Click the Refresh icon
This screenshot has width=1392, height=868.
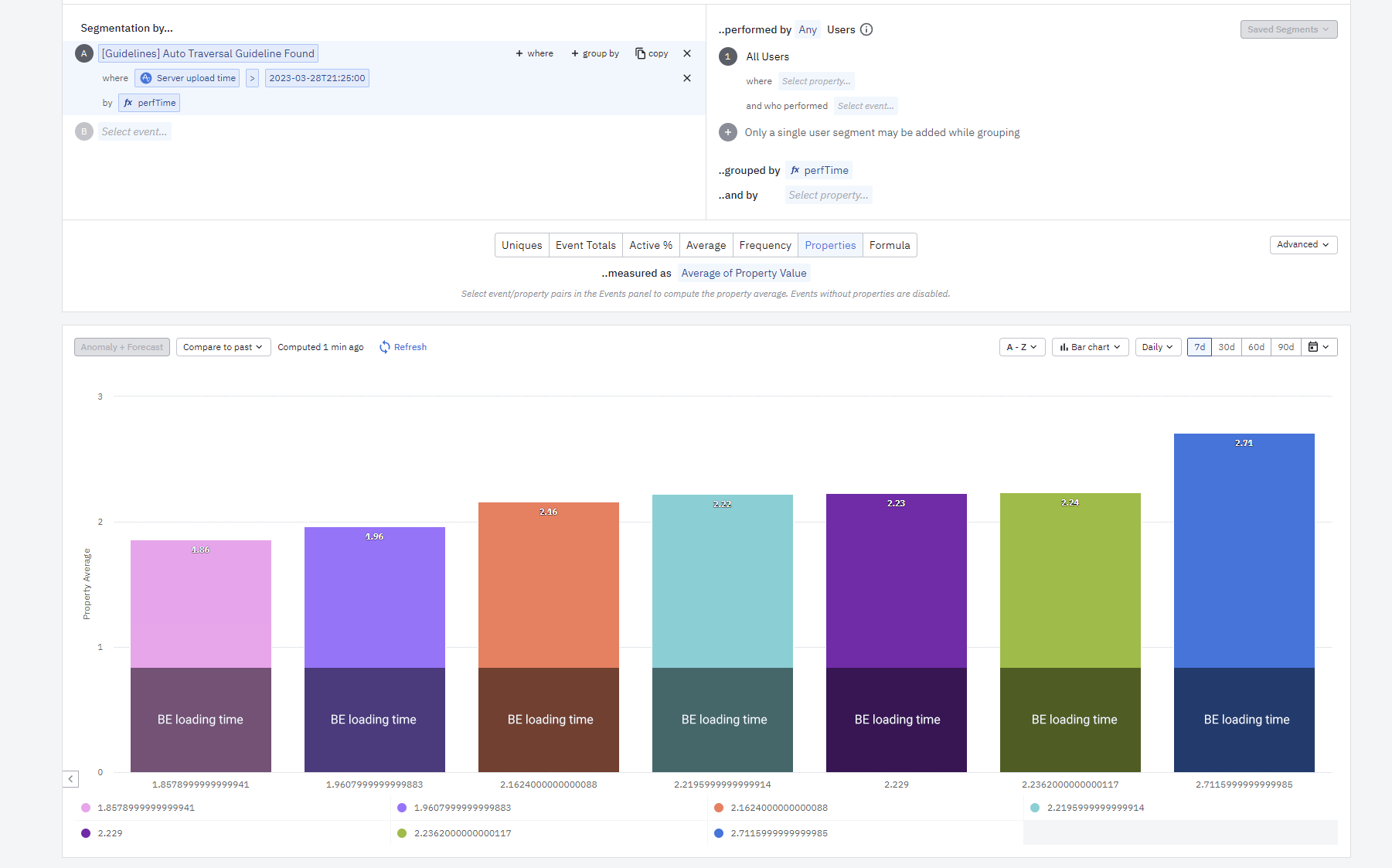tap(384, 347)
